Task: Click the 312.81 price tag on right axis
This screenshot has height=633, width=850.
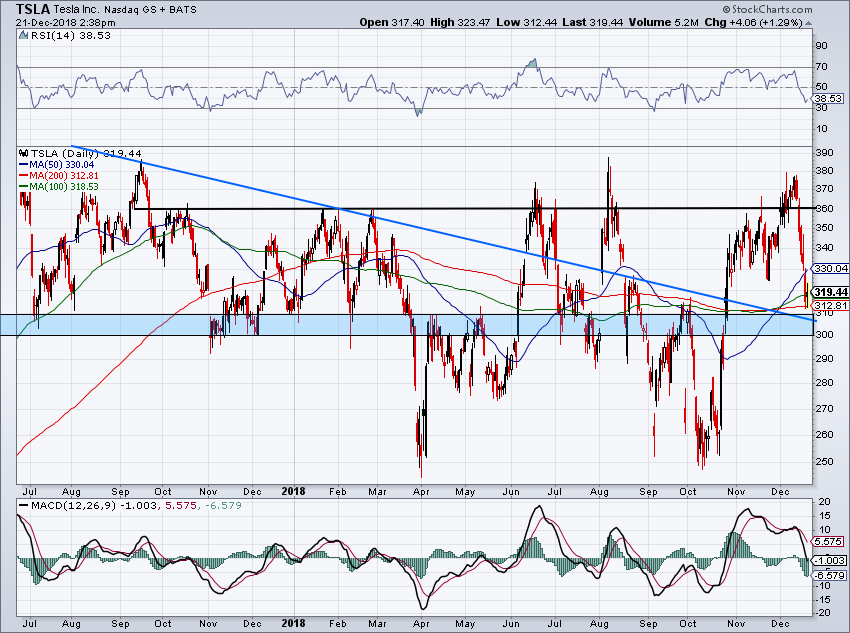Action: tap(831, 306)
